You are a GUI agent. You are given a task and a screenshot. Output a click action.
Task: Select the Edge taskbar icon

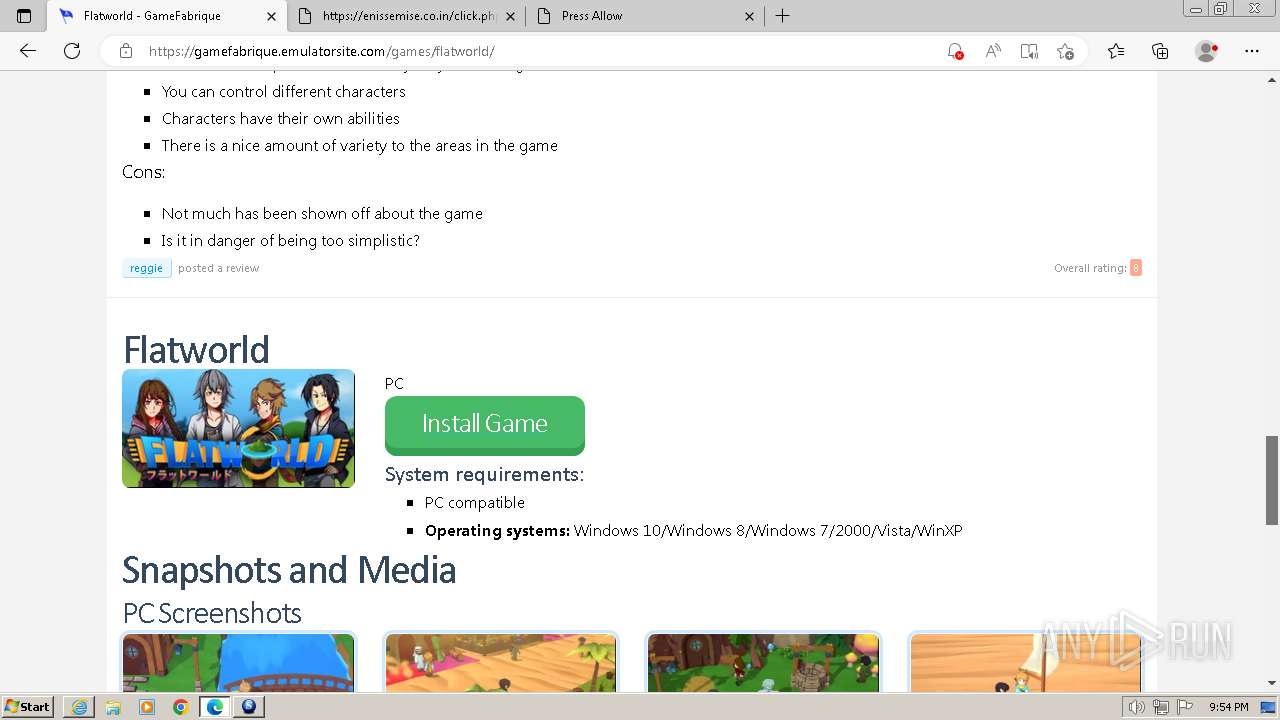click(x=215, y=707)
